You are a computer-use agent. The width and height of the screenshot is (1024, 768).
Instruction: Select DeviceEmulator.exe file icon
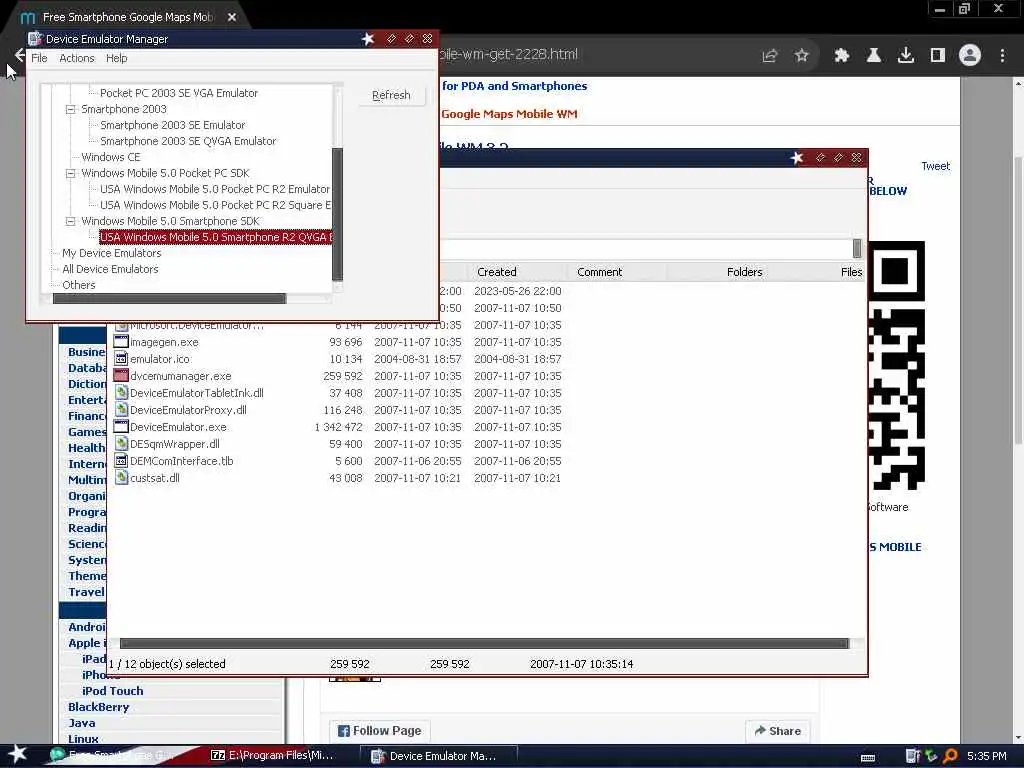pos(121,426)
